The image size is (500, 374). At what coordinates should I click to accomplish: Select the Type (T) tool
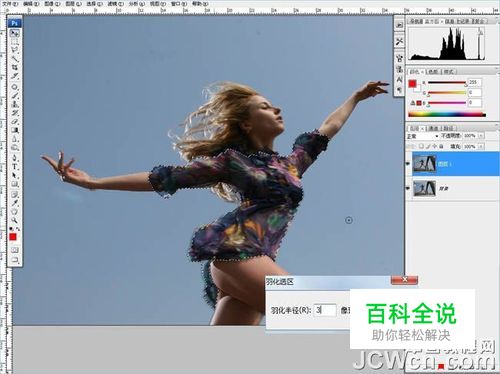click(14, 167)
